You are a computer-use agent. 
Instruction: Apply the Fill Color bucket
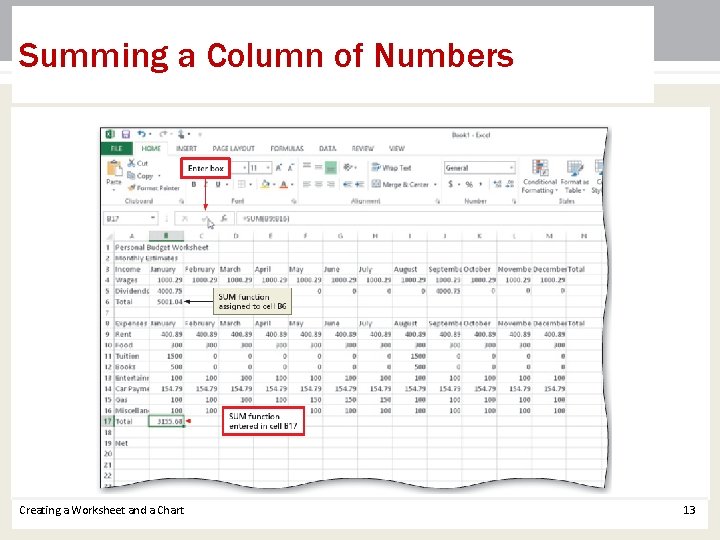click(265, 184)
